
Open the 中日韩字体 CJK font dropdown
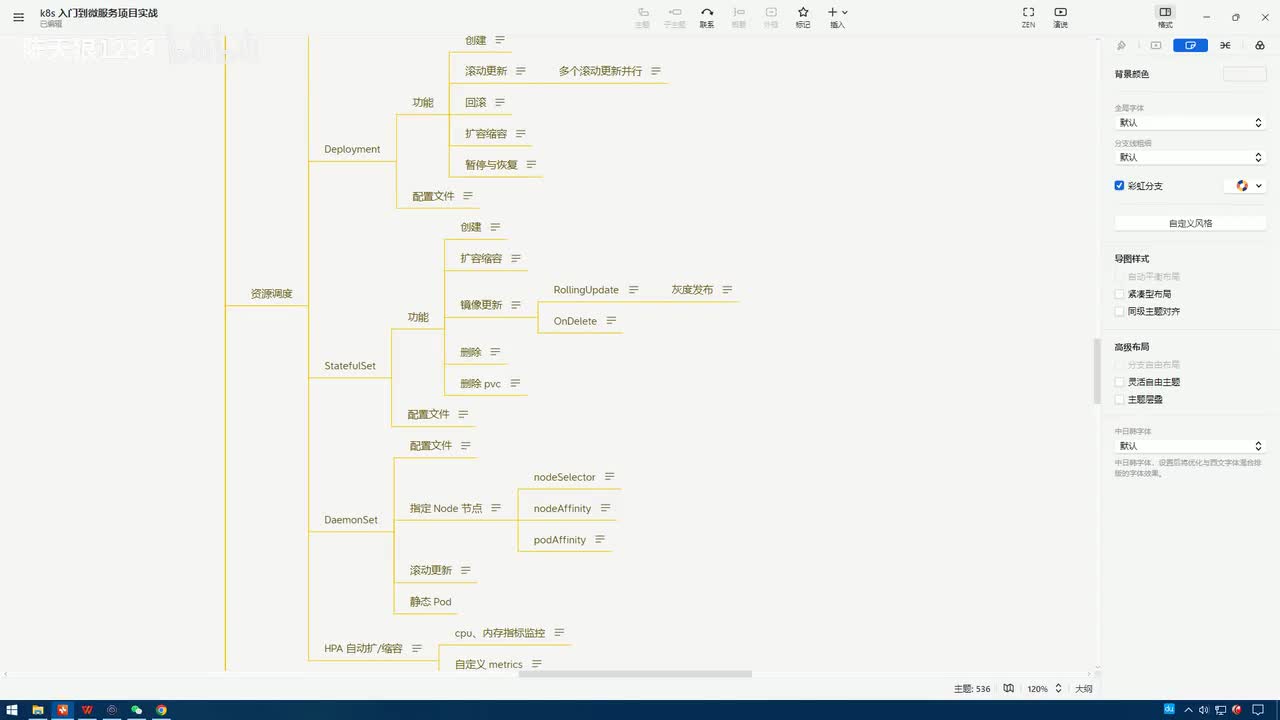1190,446
